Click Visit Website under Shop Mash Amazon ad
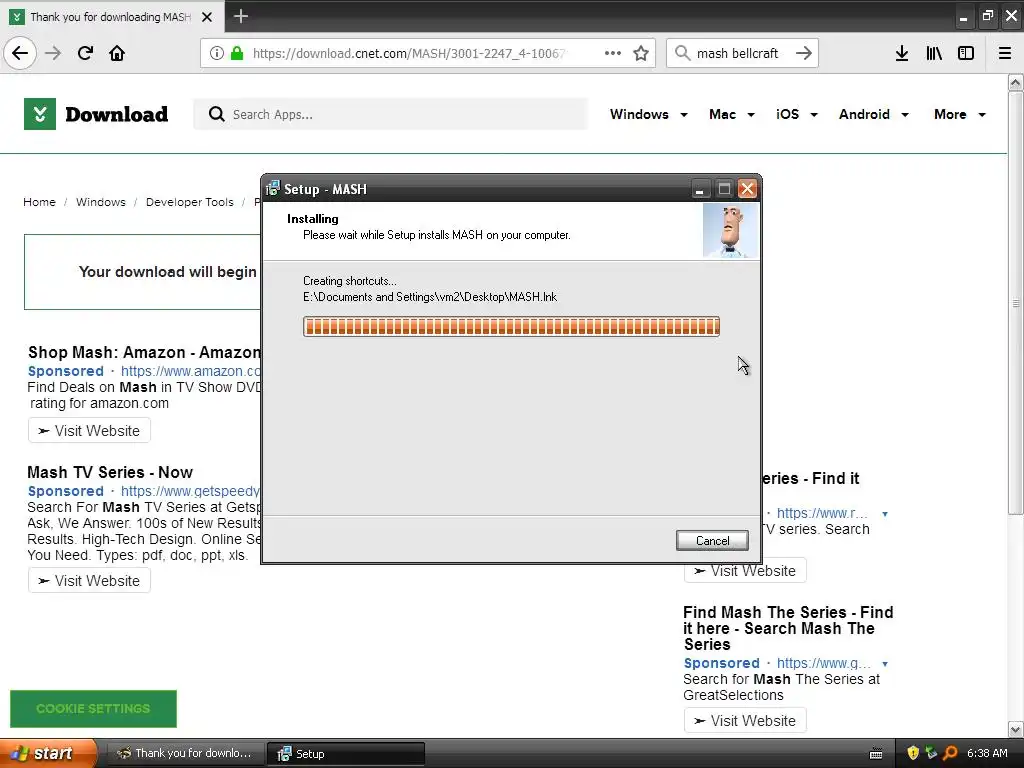This screenshot has width=1024, height=768. point(89,431)
